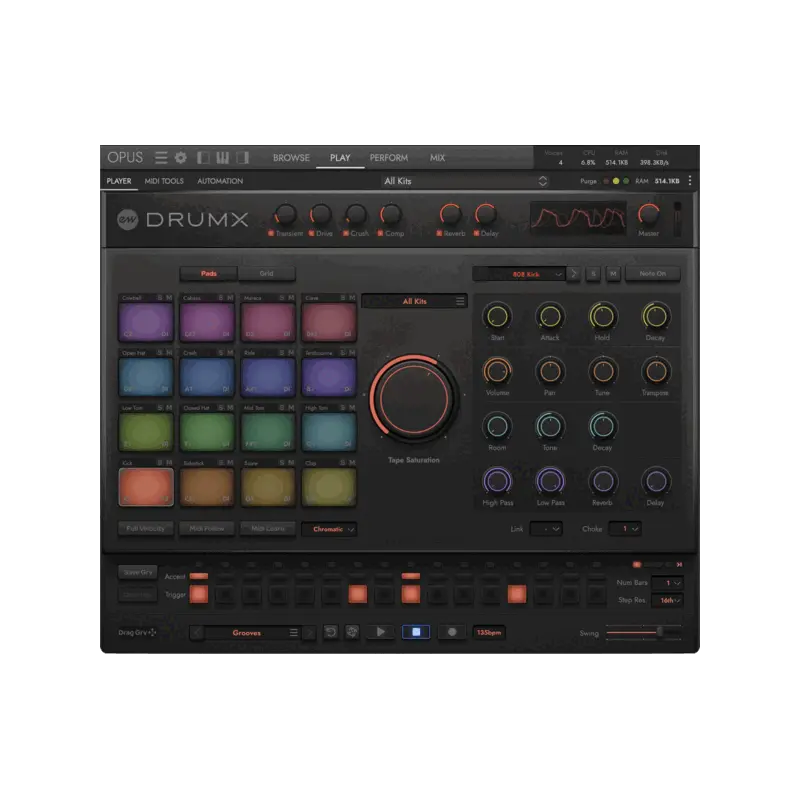Open the Step Res dropdown

[667, 601]
